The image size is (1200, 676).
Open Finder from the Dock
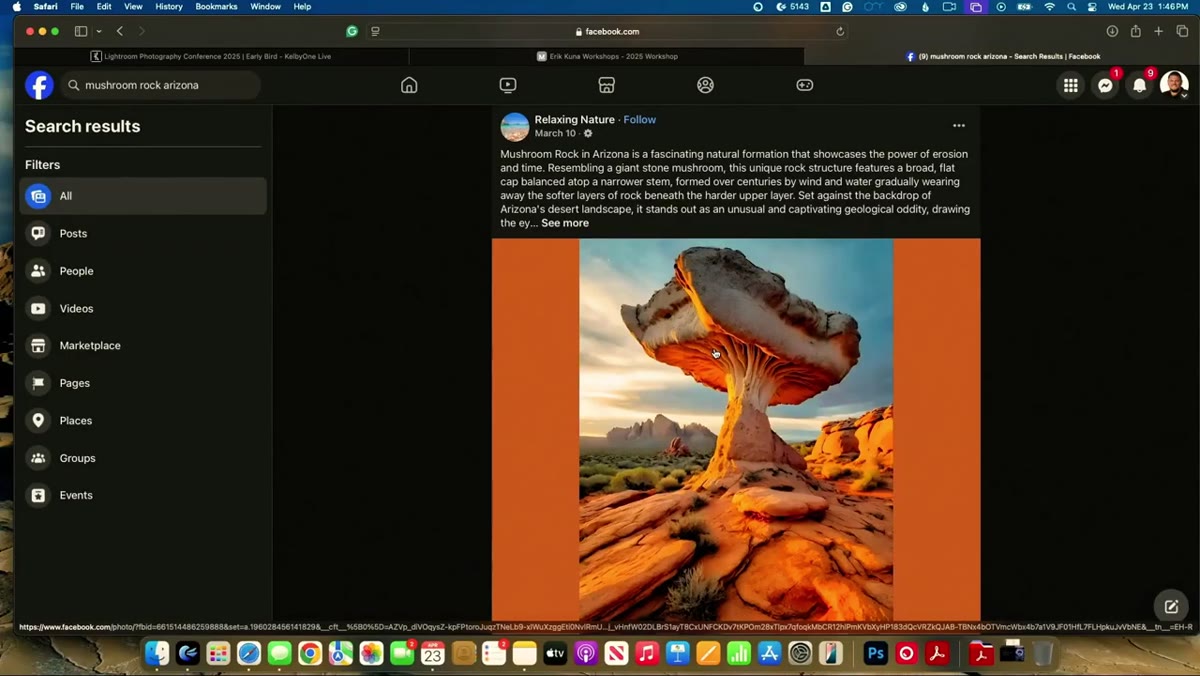[157, 653]
